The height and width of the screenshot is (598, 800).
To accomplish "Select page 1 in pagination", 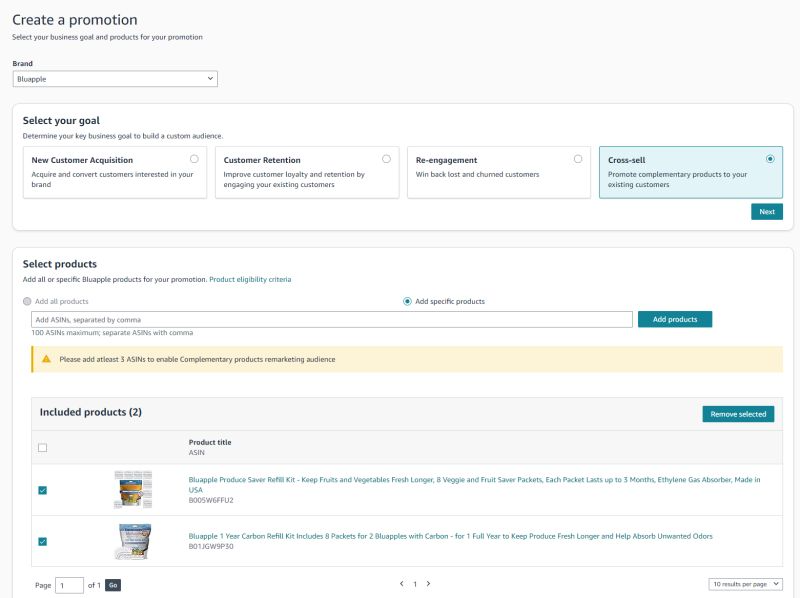I will click(415, 584).
